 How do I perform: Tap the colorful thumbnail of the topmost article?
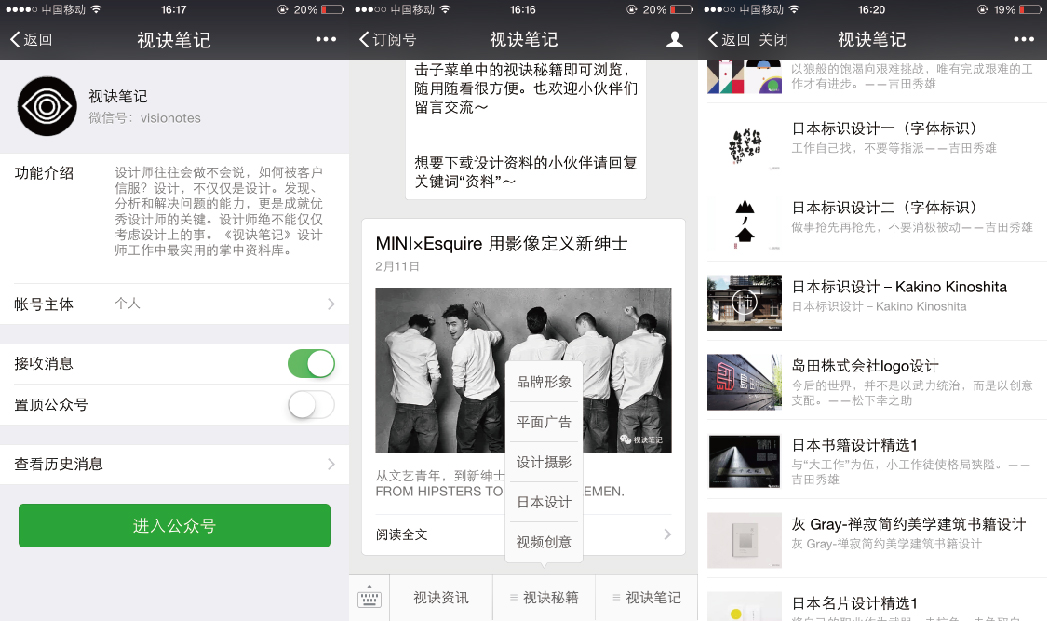coord(745,76)
